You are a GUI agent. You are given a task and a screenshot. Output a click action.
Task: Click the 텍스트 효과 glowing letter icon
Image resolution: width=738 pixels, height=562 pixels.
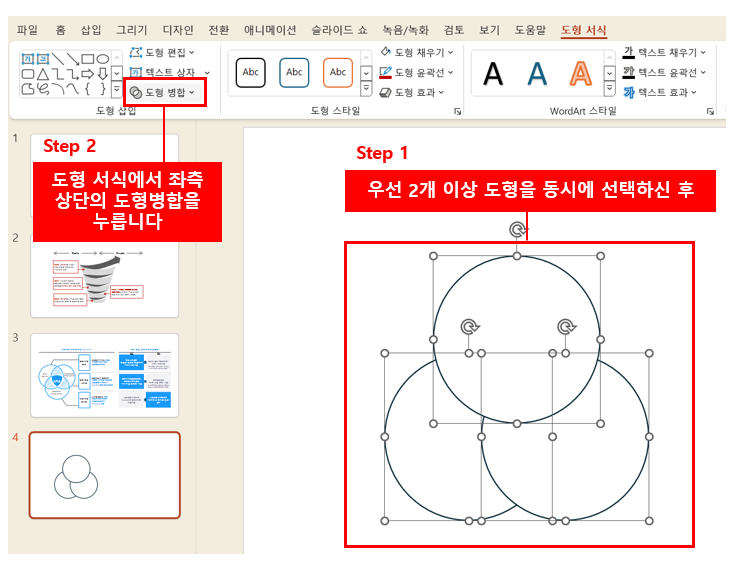(629, 93)
